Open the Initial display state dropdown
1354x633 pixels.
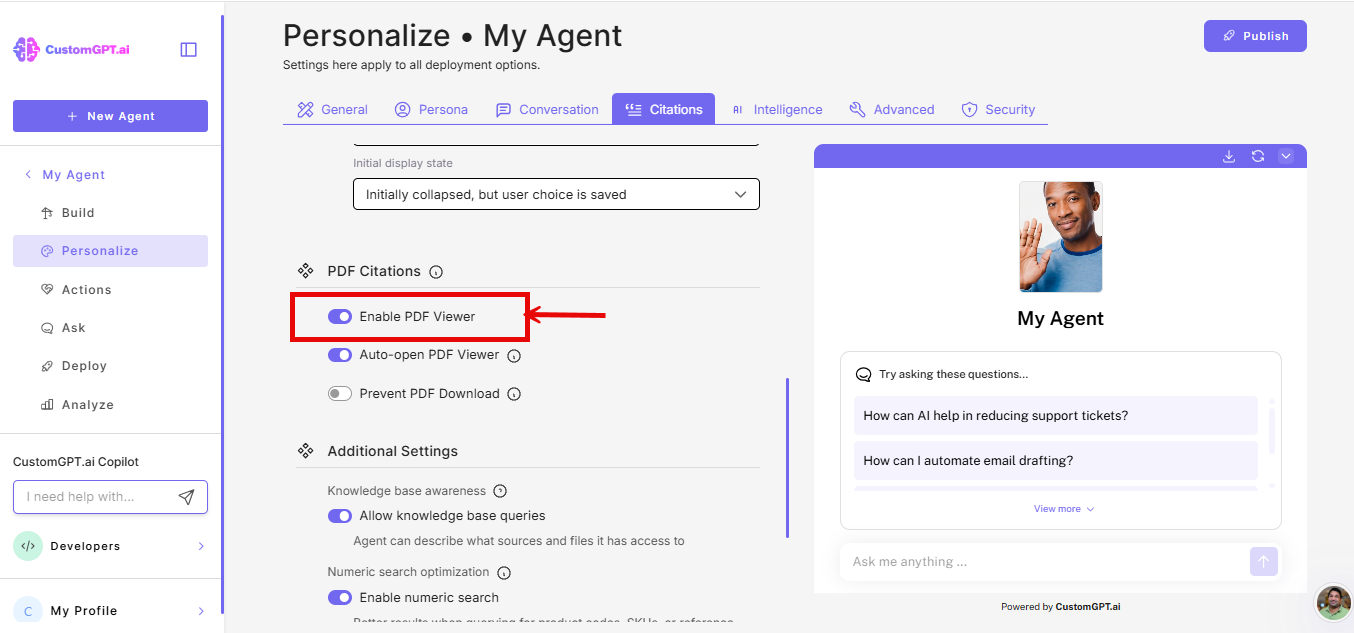[556, 193]
